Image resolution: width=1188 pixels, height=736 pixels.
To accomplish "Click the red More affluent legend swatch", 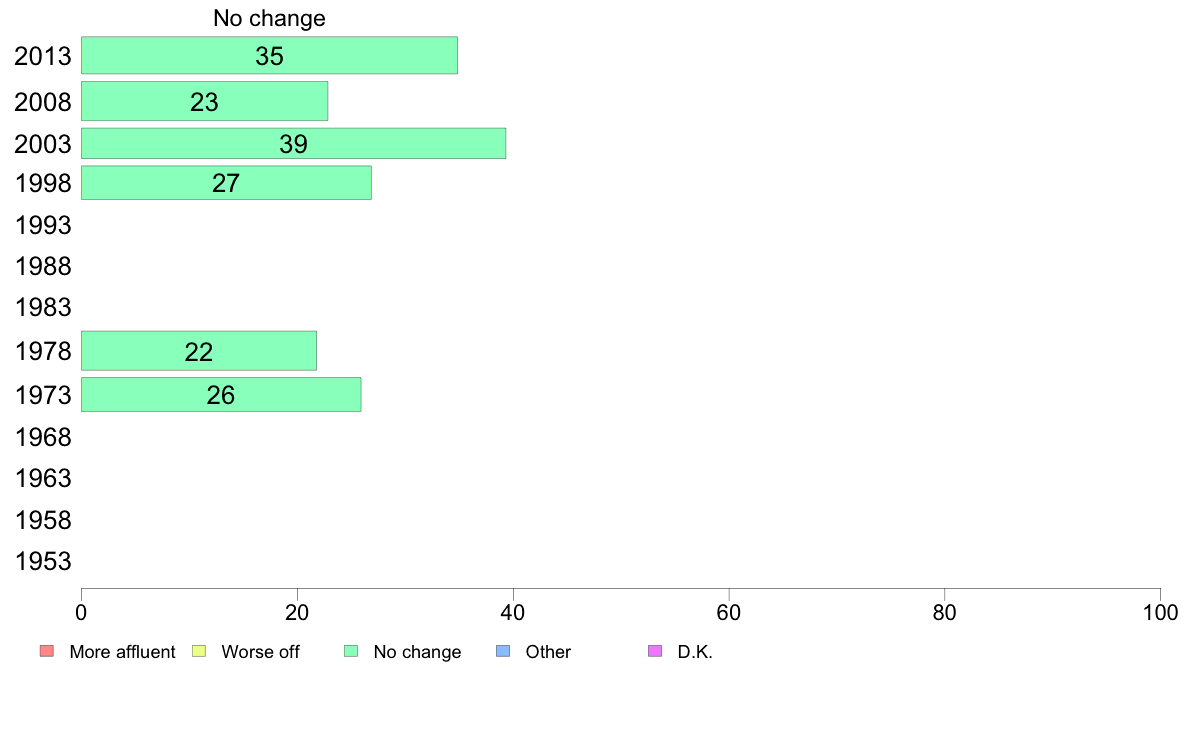I will (x=47, y=651).
